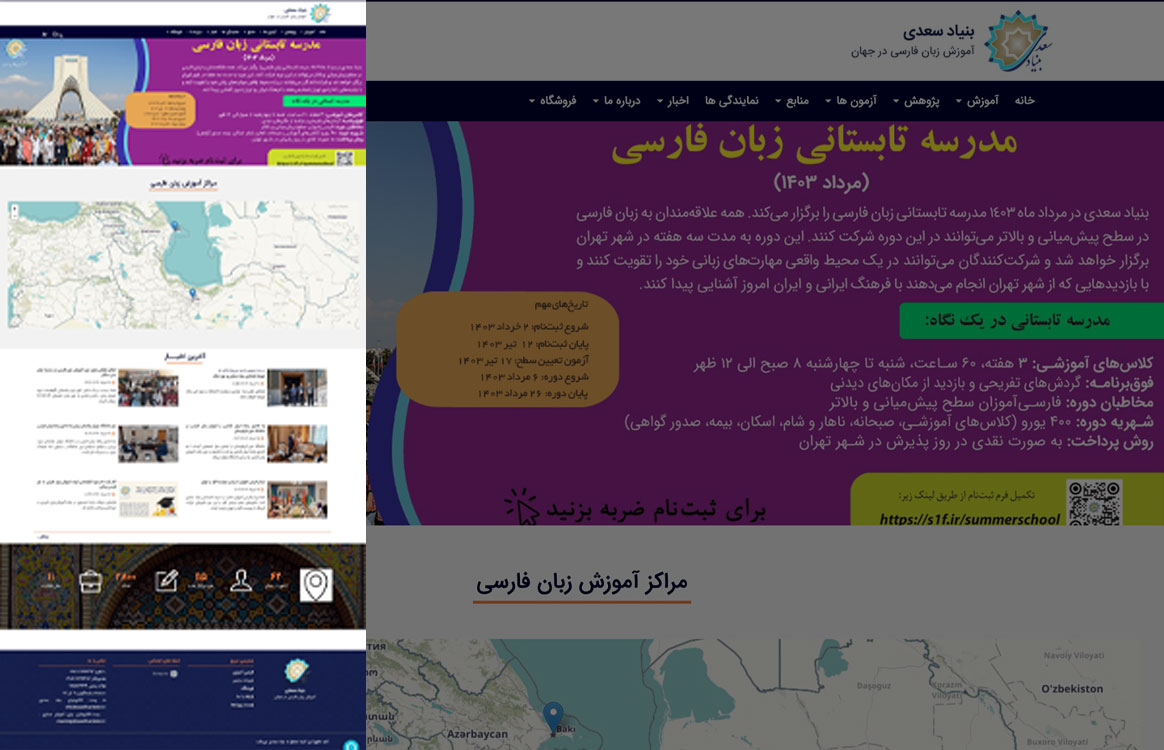Viewport: 1164px width, 750px height.
Task: Click the "مدرسه تابستانی زبان فارسی" banner title
Action: (x=814, y=141)
